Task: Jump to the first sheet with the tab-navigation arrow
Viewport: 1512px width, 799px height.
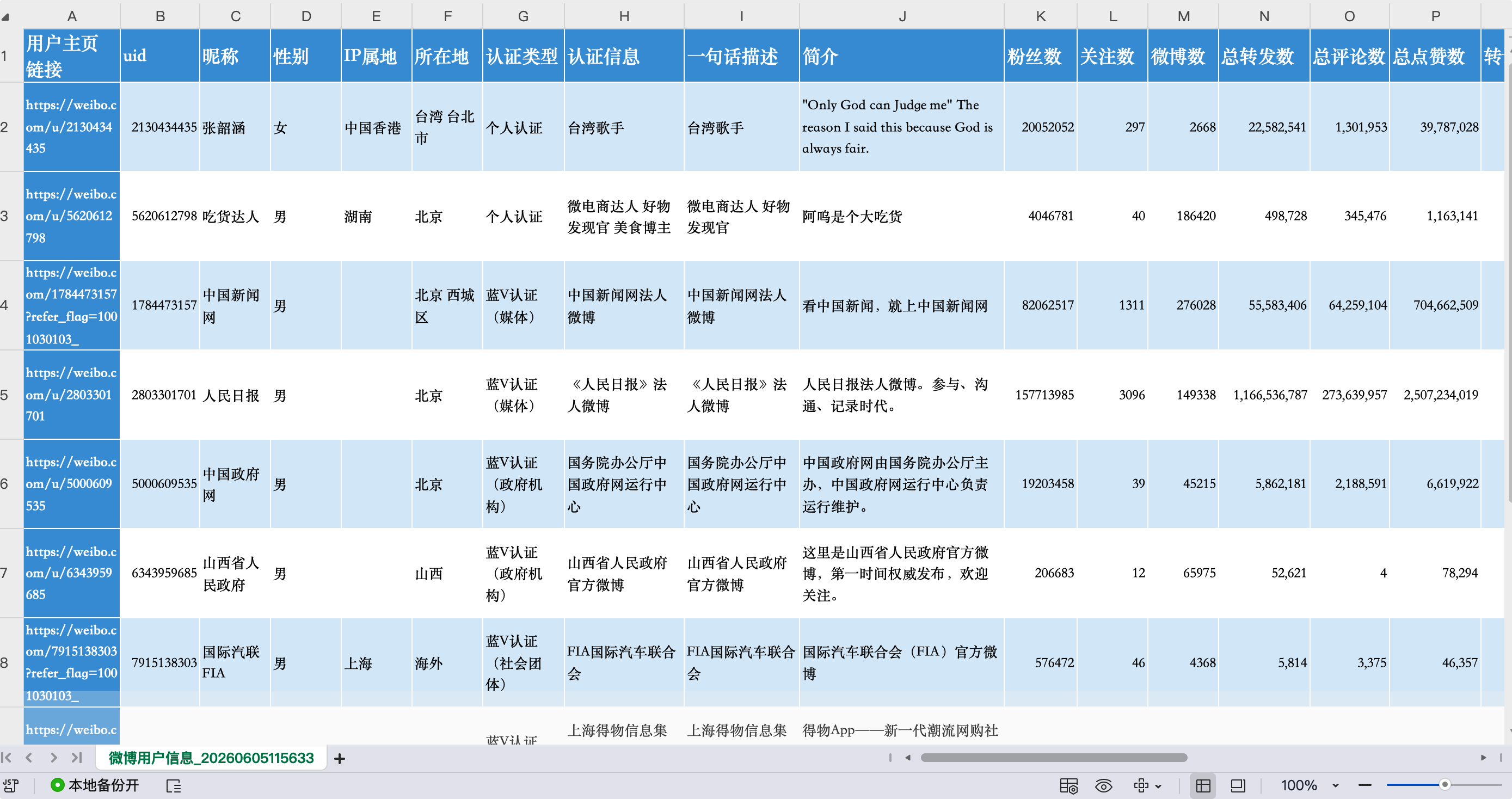Action: click(7, 758)
